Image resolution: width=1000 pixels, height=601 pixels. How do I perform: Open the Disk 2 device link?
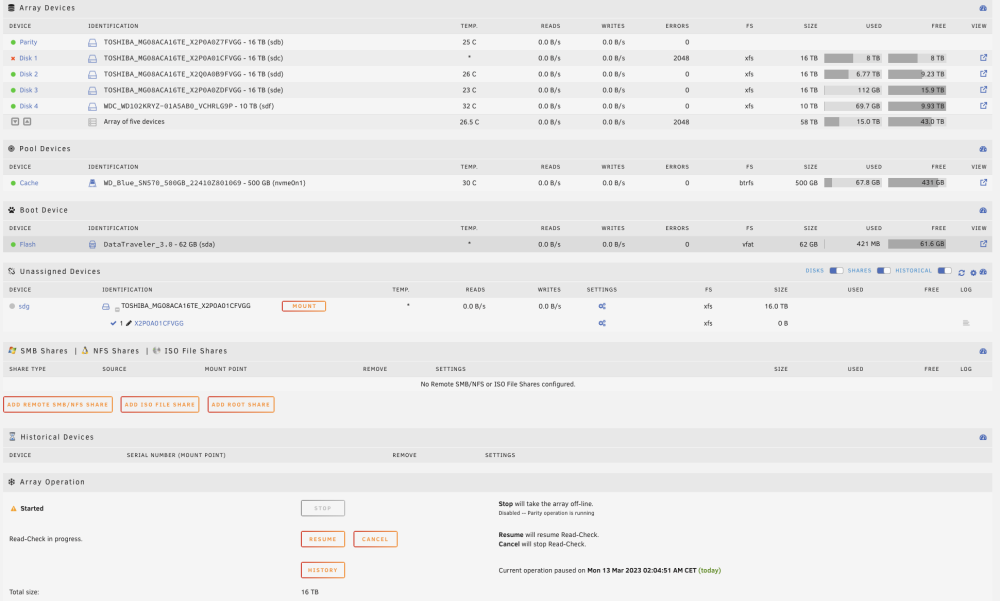coord(29,74)
